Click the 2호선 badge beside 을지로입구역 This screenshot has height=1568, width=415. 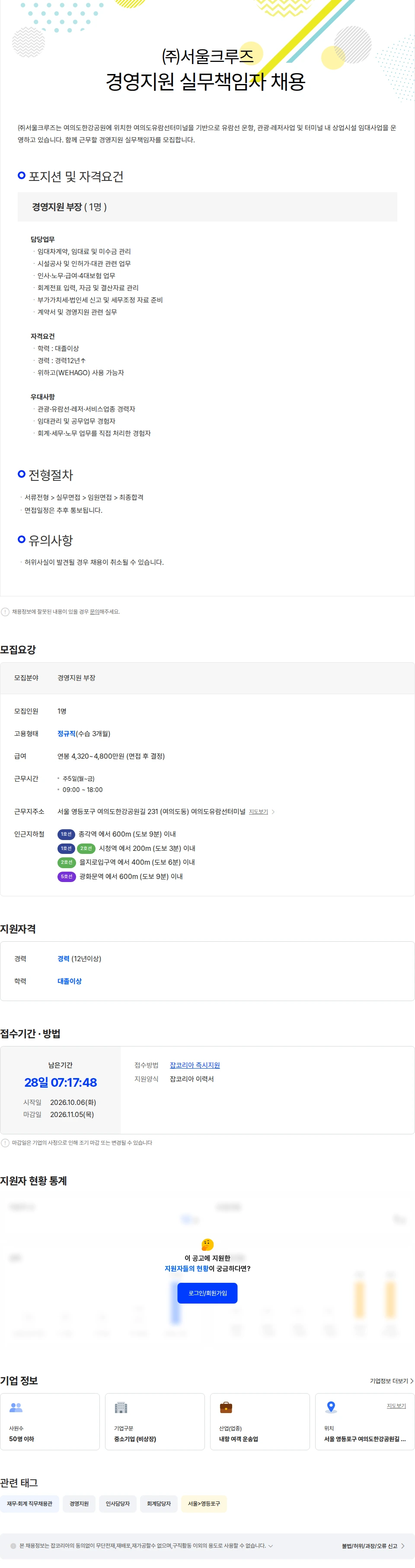[x=67, y=863]
